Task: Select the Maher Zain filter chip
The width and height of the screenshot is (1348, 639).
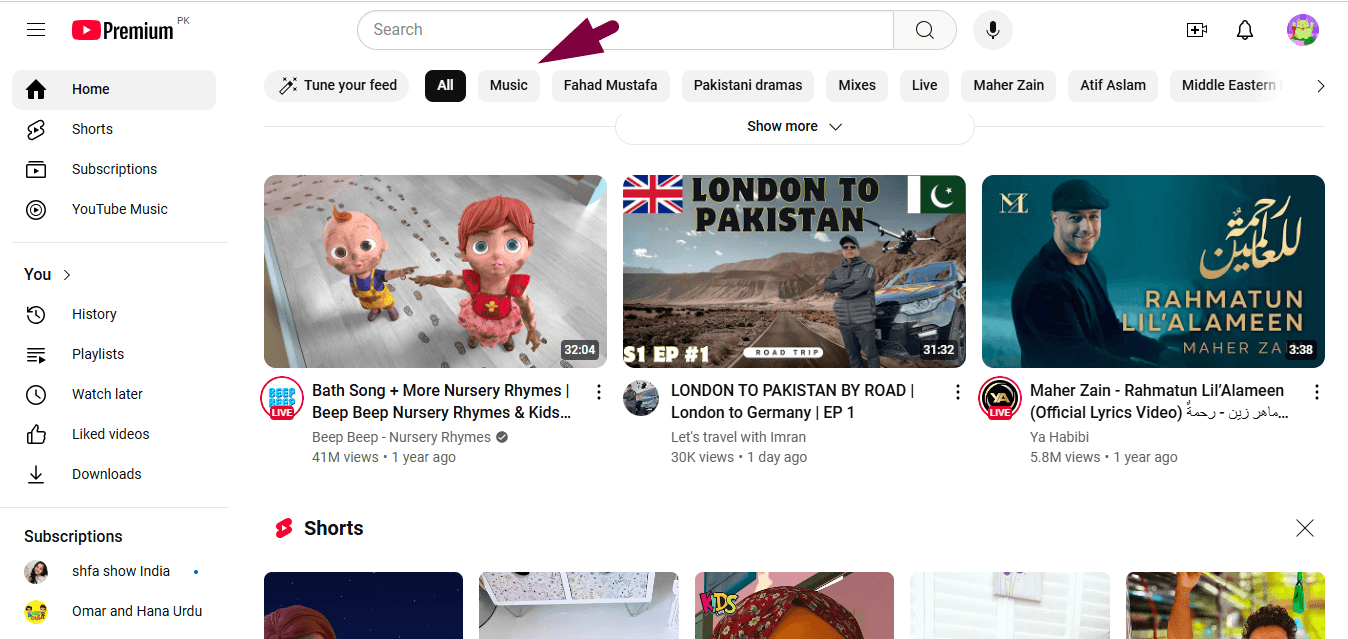Action: pos(1009,86)
